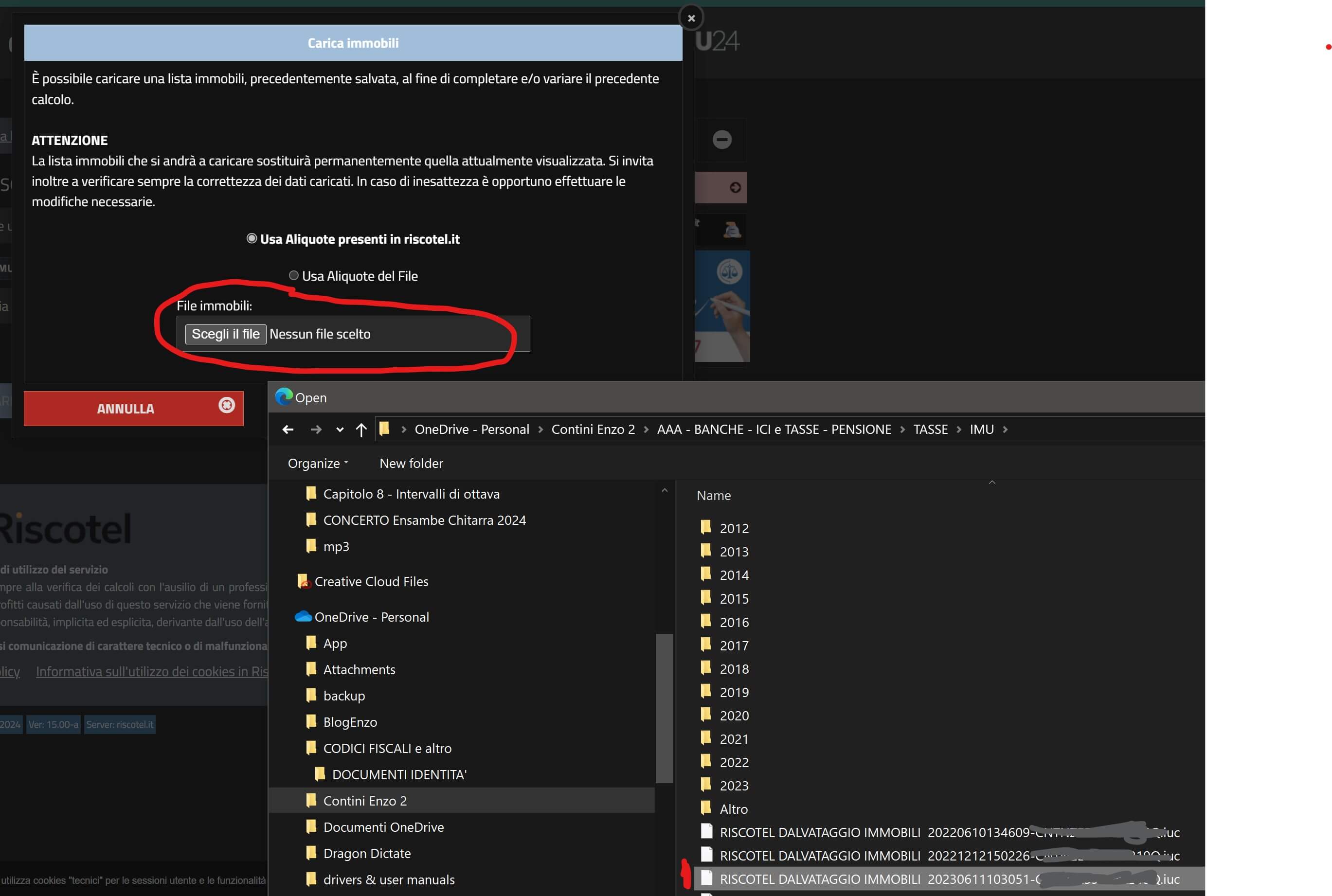1332x896 pixels.
Task: Click the minus circle icon
Action: 722,140
